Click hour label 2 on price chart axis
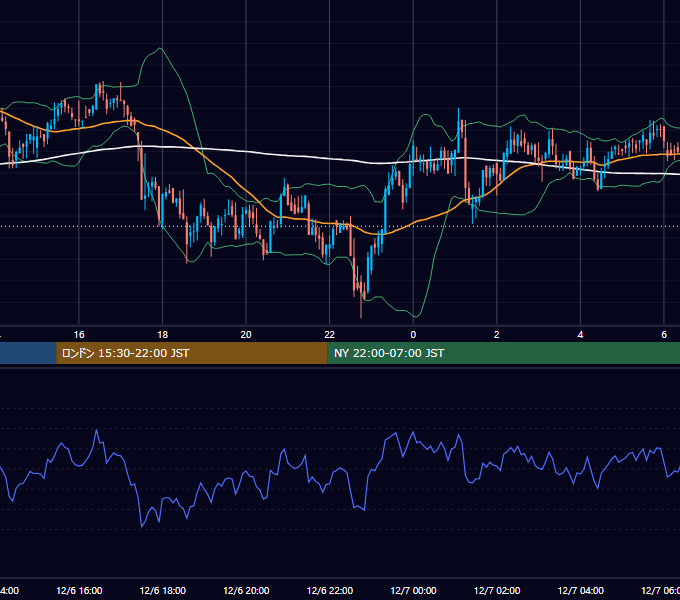Viewport: 680px width, 600px height. 497,335
